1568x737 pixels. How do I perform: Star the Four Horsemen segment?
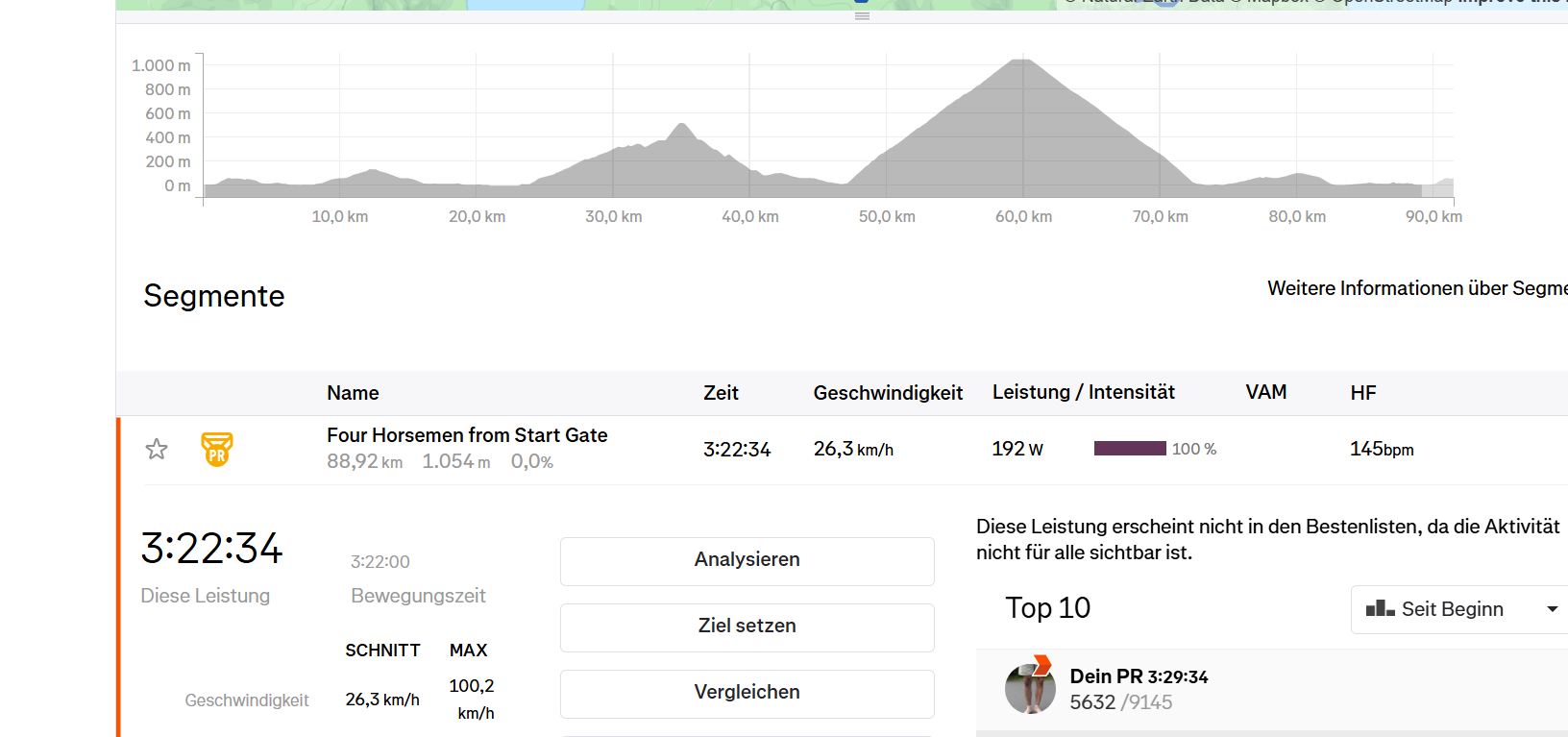[x=157, y=449]
